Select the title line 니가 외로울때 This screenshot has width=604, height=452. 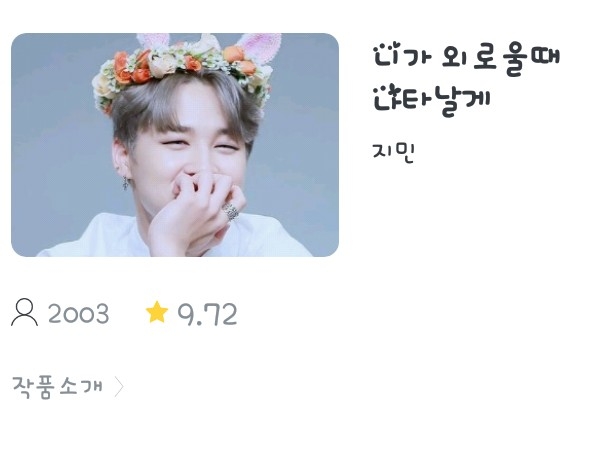point(467,59)
